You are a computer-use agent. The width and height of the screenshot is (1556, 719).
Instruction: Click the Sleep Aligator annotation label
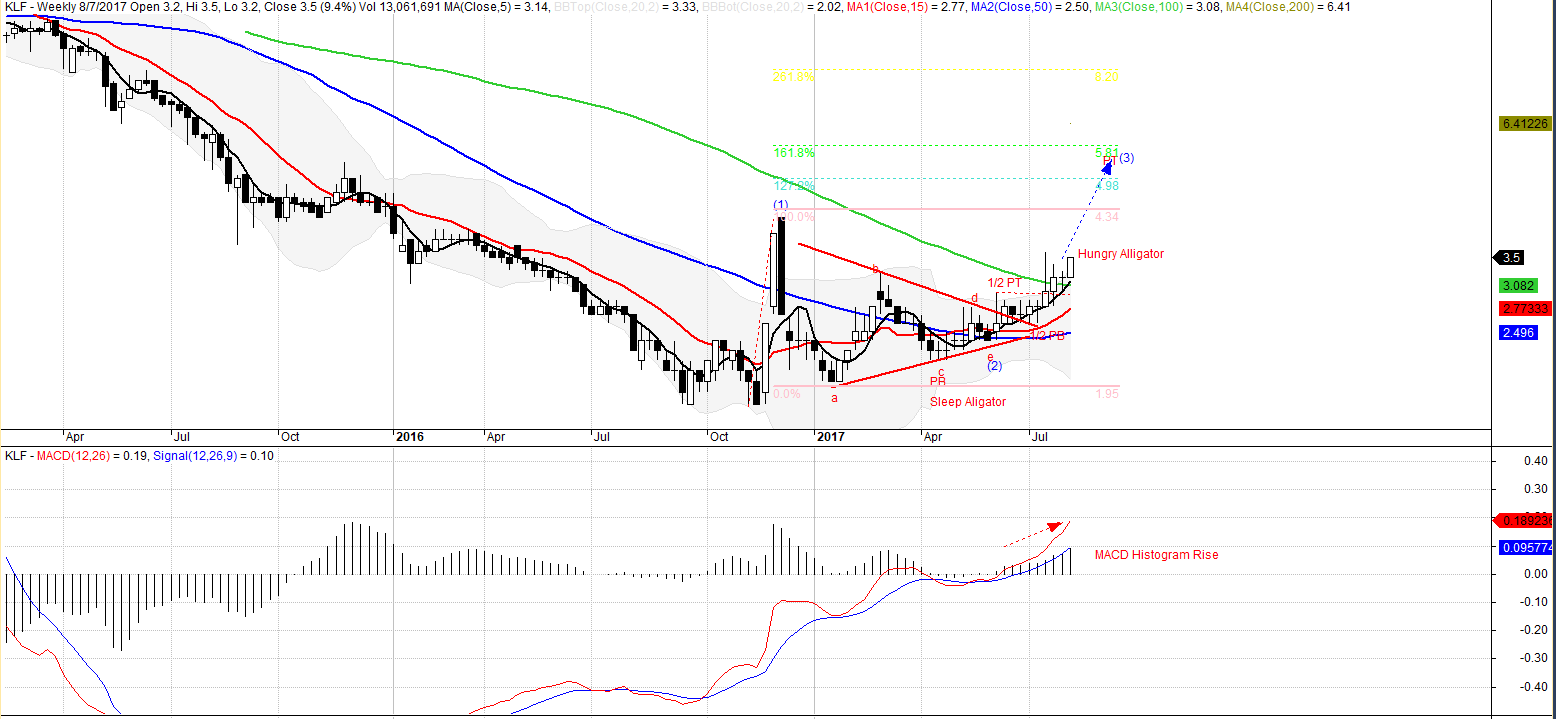[968, 402]
